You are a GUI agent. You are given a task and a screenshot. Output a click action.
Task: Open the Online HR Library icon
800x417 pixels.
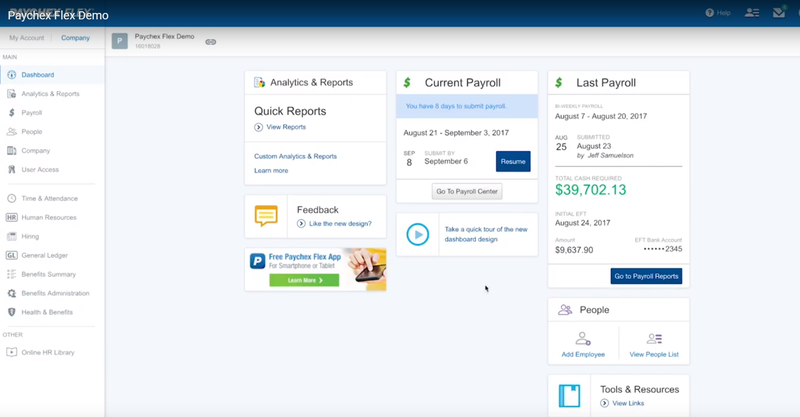(11, 352)
